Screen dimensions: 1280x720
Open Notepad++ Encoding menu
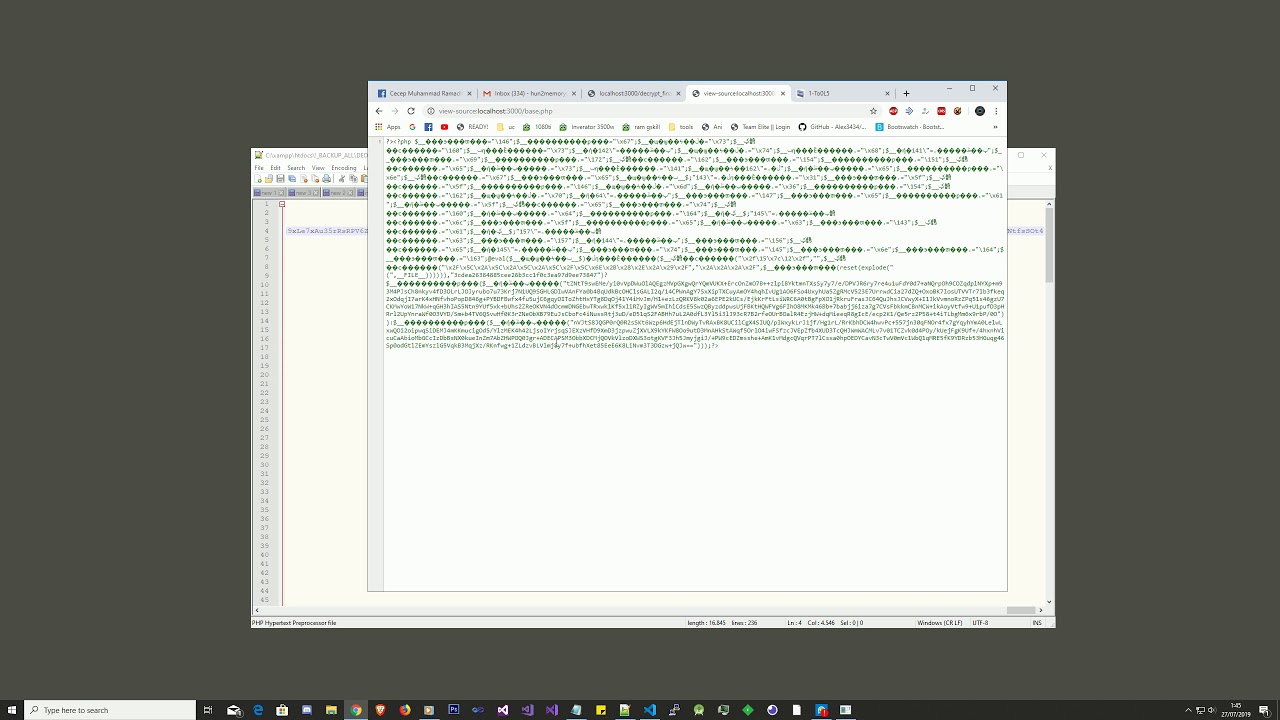click(x=344, y=168)
